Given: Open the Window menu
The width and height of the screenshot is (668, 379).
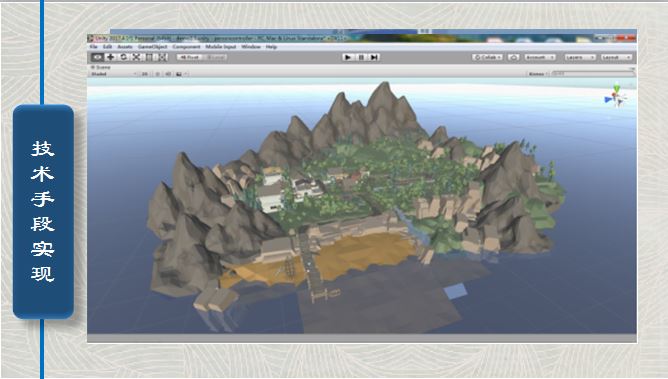Looking at the screenshot, I should [x=251, y=47].
